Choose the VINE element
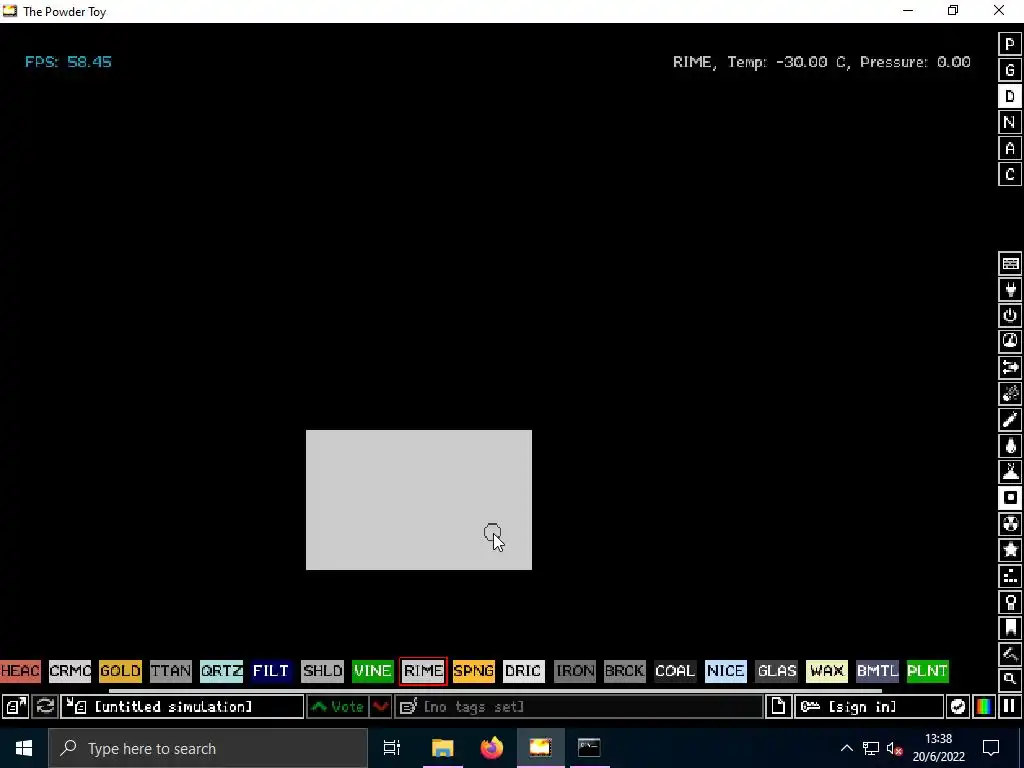This screenshot has width=1024, height=768. (x=373, y=671)
